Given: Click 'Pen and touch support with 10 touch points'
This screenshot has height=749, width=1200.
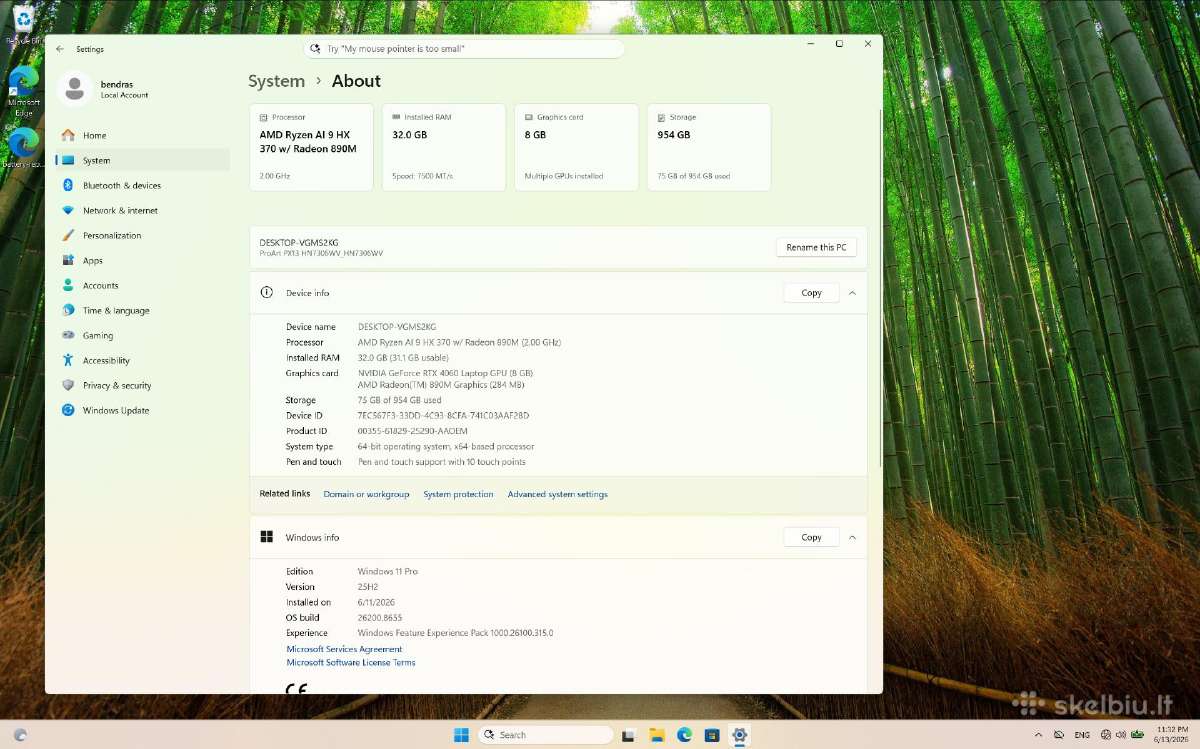Looking at the screenshot, I should (441, 462).
